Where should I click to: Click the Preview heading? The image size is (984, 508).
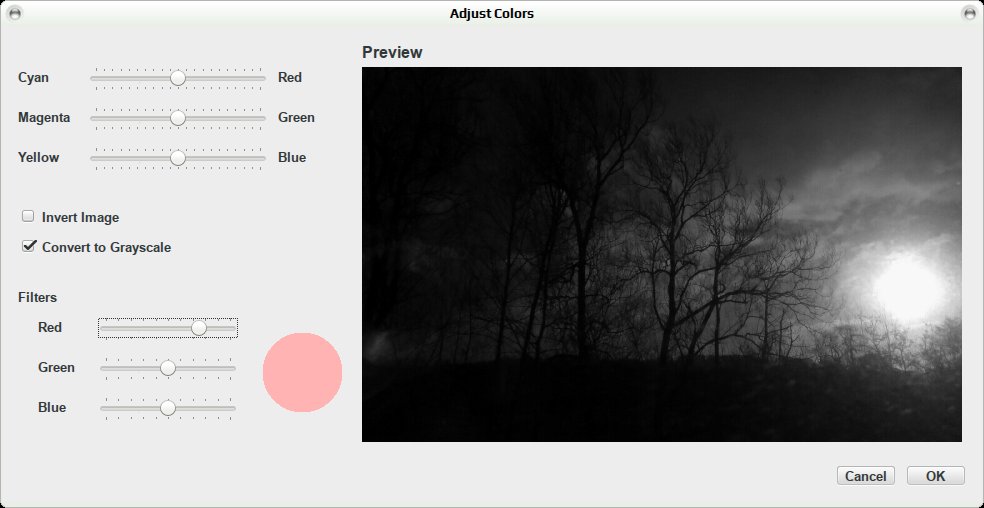click(392, 53)
